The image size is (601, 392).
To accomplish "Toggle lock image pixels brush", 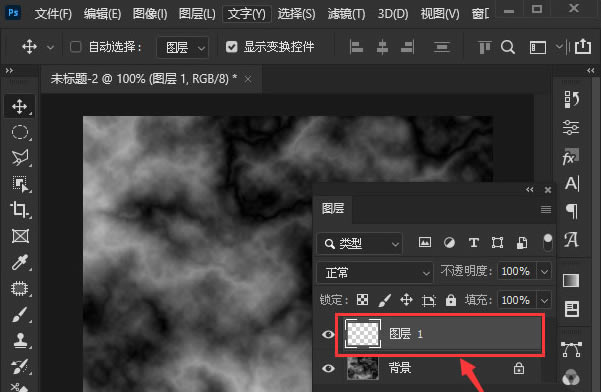I will (384, 300).
